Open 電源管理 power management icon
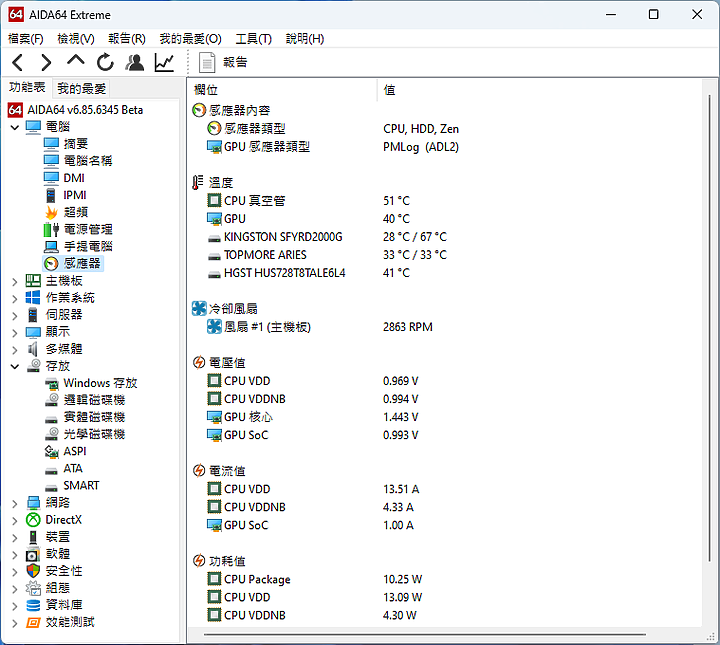This screenshot has width=720, height=645. 51,229
